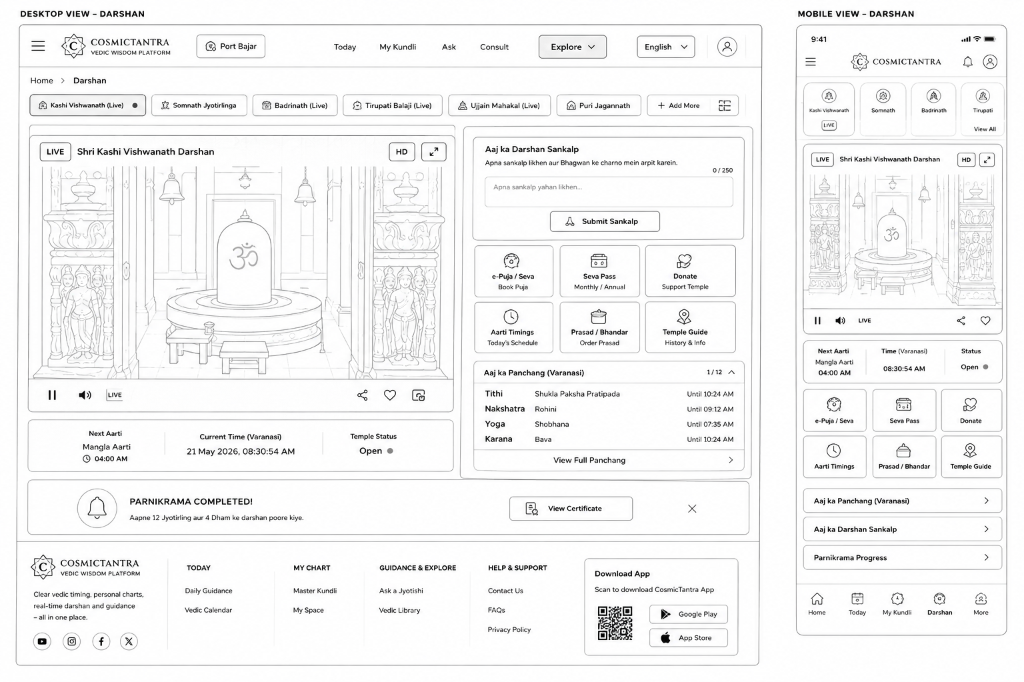Open mobile bottom nav Today tab
The height and width of the screenshot is (682, 1024).
(857, 604)
